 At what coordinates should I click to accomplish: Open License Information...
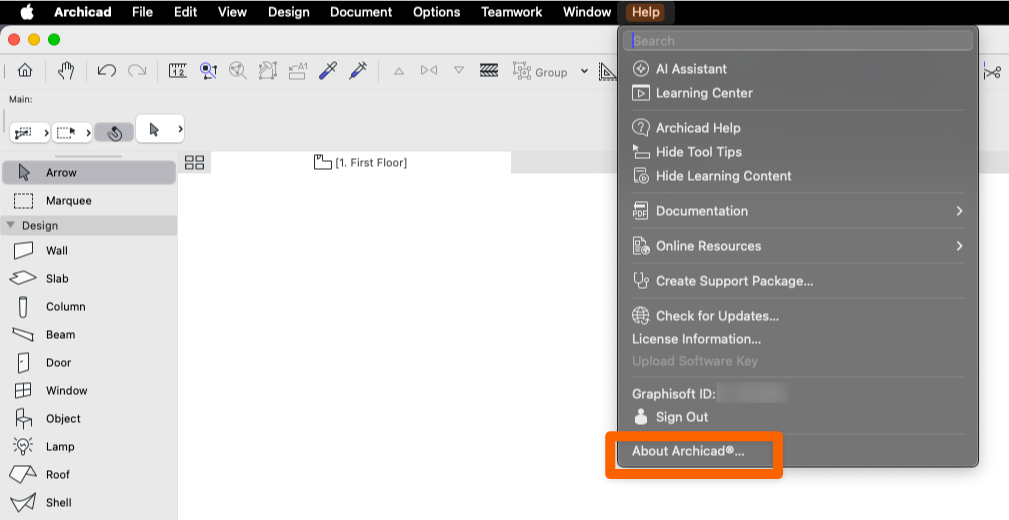798,339
